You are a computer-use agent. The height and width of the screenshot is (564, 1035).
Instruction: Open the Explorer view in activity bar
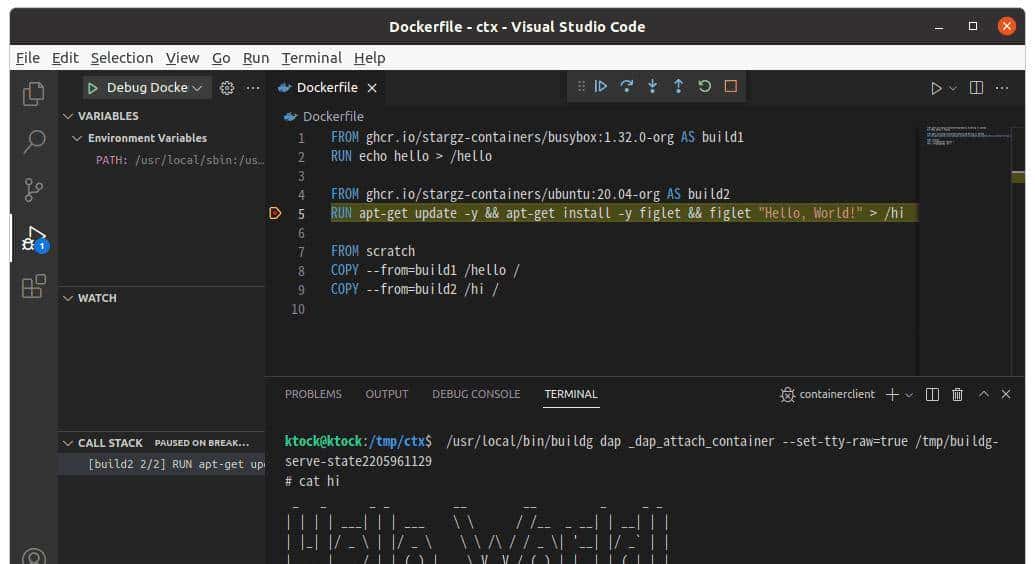34,93
